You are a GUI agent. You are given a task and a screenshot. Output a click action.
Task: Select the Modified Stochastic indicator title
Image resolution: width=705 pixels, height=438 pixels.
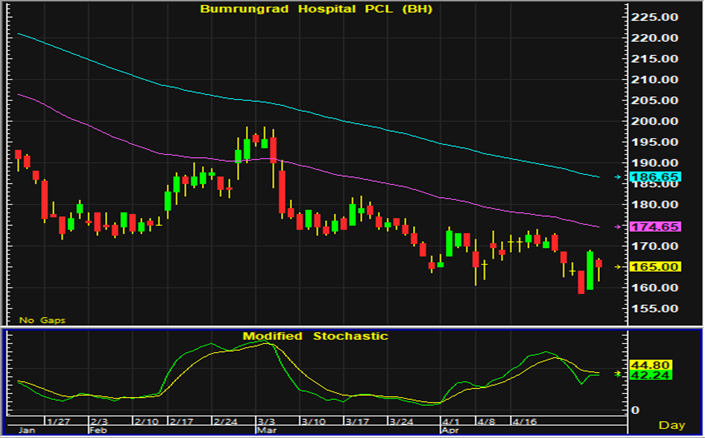[x=316, y=336]
